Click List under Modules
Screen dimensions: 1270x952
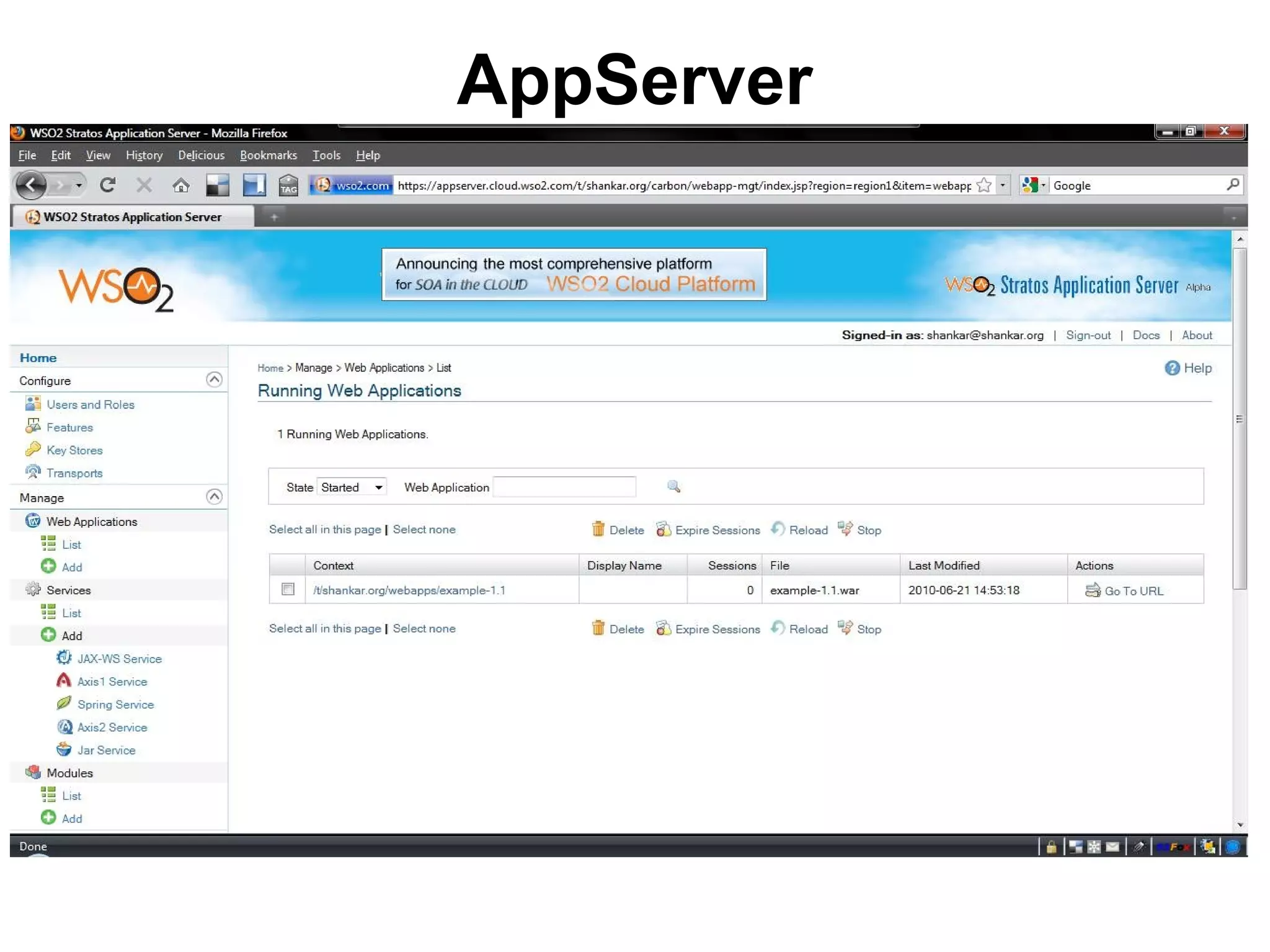coord(71,796)
